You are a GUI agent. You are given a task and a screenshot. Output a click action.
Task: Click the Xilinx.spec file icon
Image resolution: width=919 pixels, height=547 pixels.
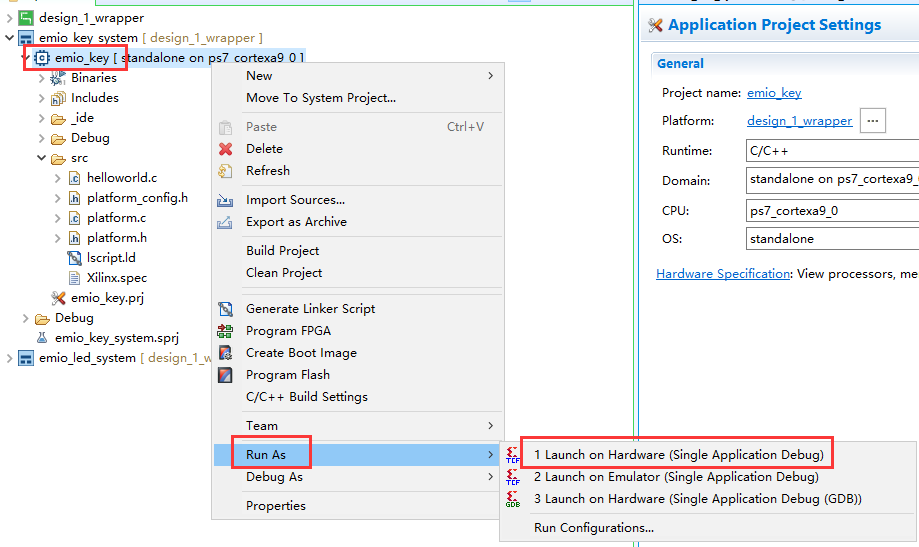click(x=74, y=278)
